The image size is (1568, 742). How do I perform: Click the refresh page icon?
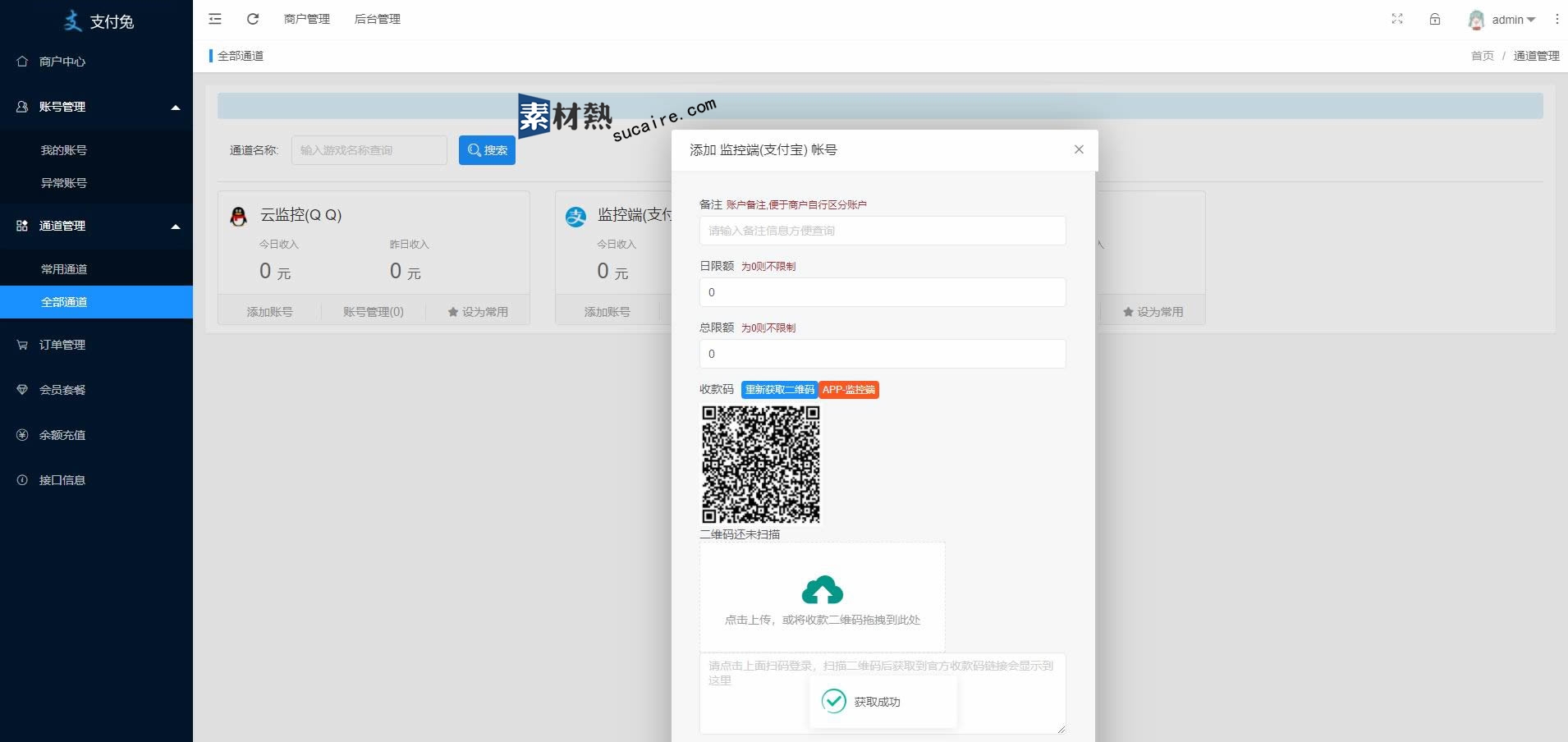pos(253,19)
